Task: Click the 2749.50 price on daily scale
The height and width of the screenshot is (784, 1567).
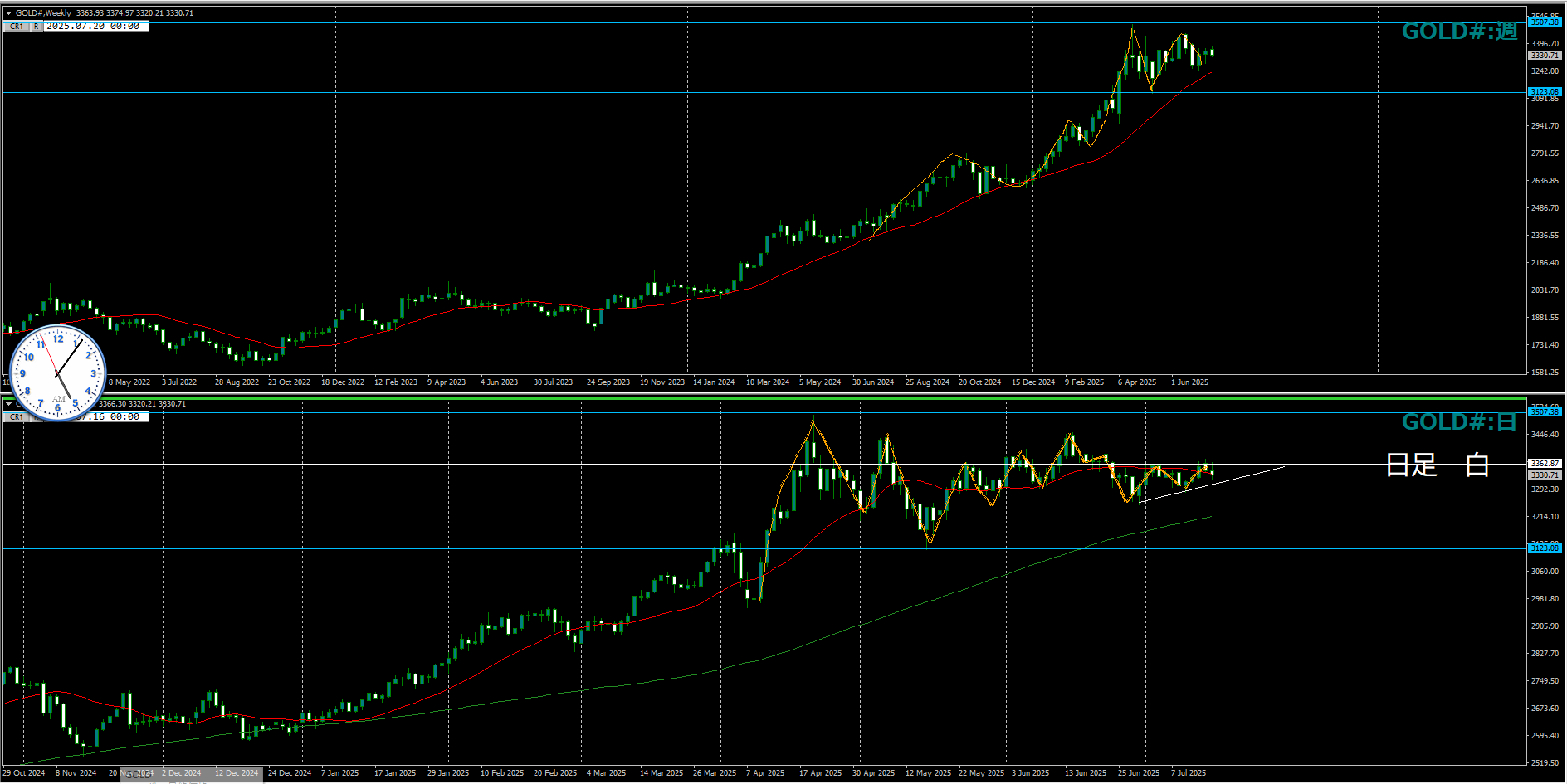Action: coord(1545,681)
